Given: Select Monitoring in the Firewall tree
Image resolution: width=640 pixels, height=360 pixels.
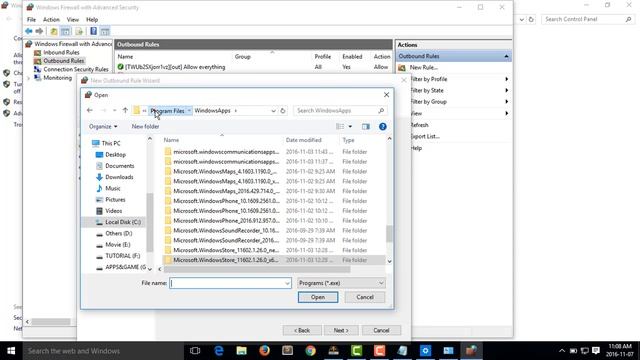Looking at the screenshot, I should (58, 78).
